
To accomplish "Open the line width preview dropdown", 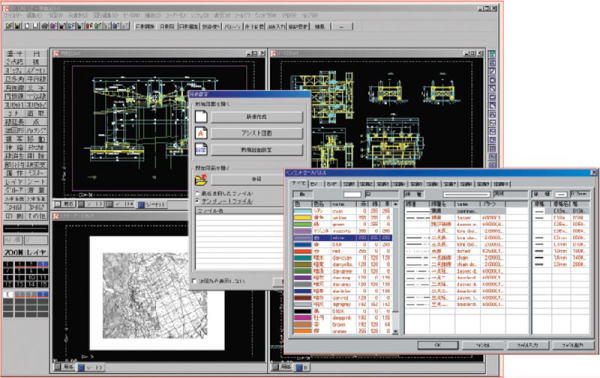I will click(x=561, y=194).
